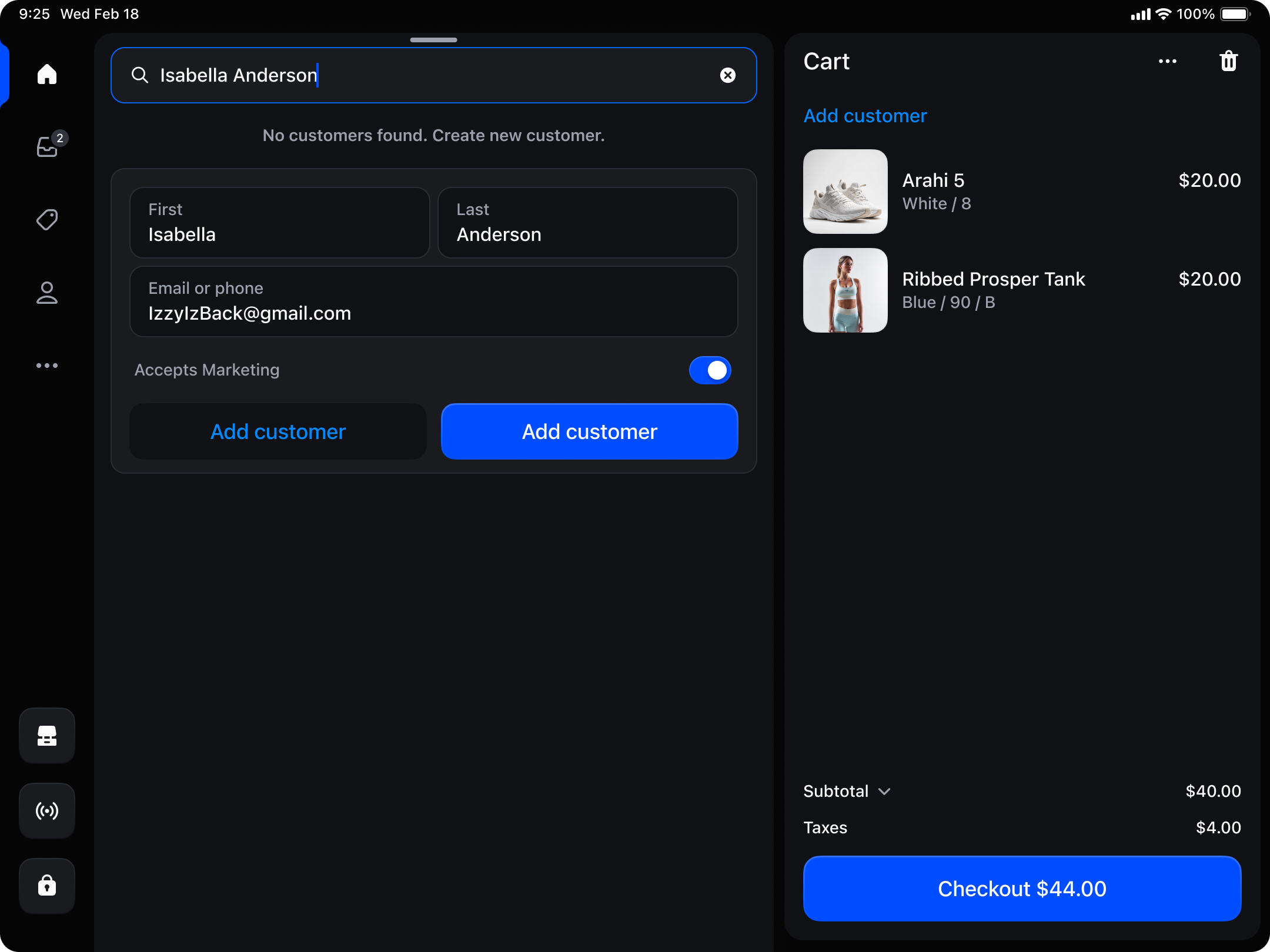Click the Add customer link in Cart

click(x=865, y=116)
